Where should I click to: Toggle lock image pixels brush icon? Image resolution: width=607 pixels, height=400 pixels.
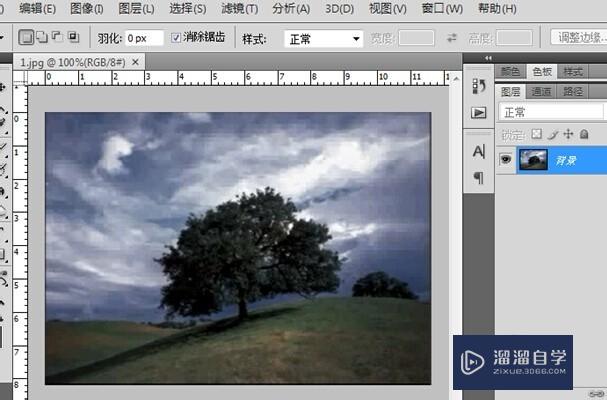553,134
